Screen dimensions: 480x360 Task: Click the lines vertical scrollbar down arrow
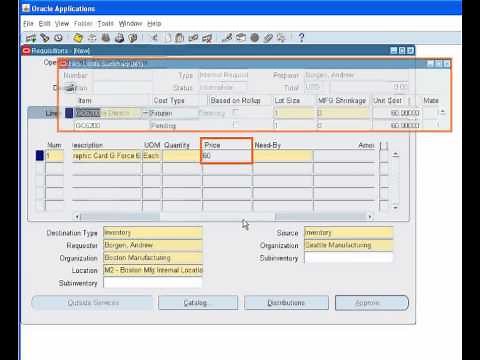point(395,207)
